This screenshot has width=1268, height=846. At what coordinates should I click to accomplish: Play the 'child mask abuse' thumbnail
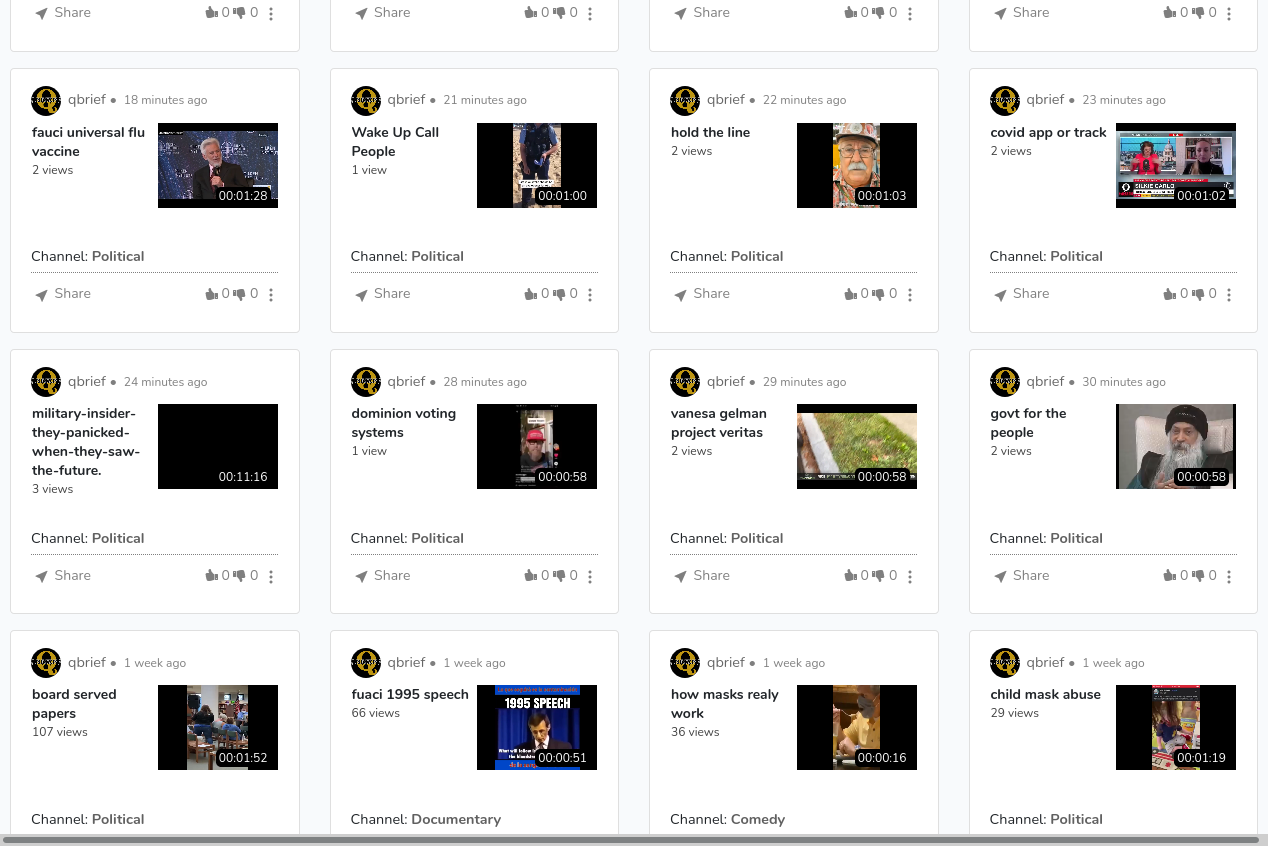[x=1176, y=727]
